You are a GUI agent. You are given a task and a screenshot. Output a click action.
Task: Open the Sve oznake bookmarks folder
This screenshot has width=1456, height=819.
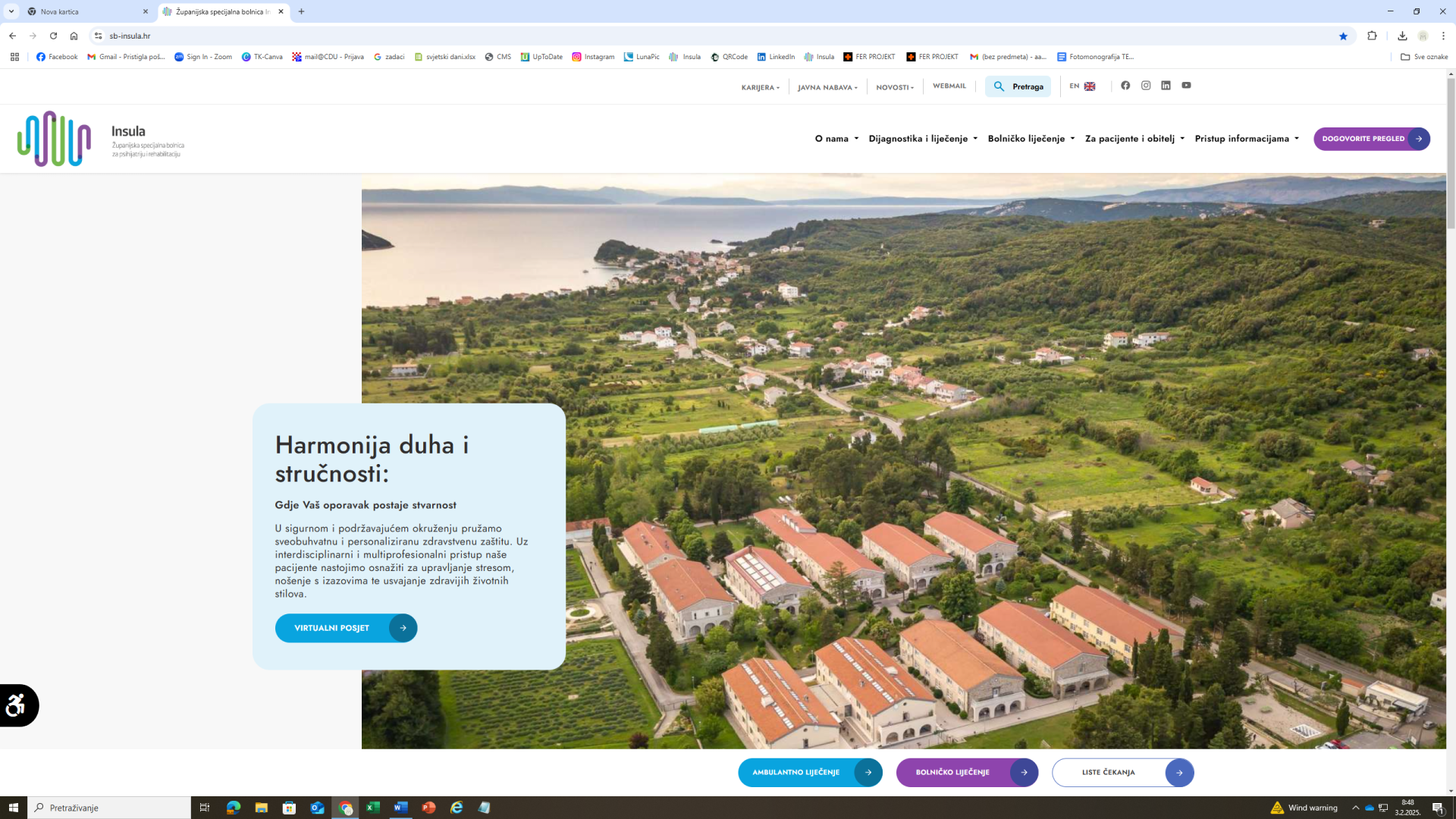[1424, 57]
